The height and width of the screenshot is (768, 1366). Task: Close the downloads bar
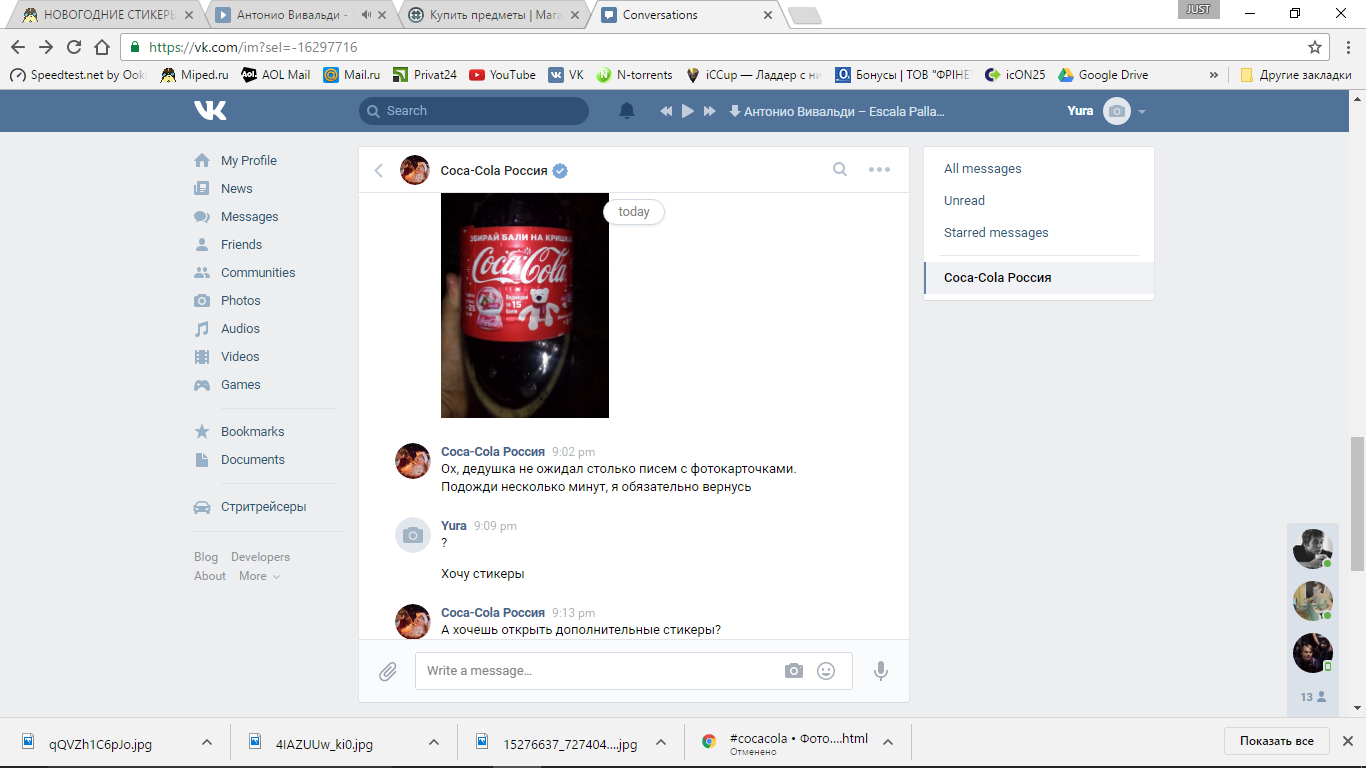1346,741
